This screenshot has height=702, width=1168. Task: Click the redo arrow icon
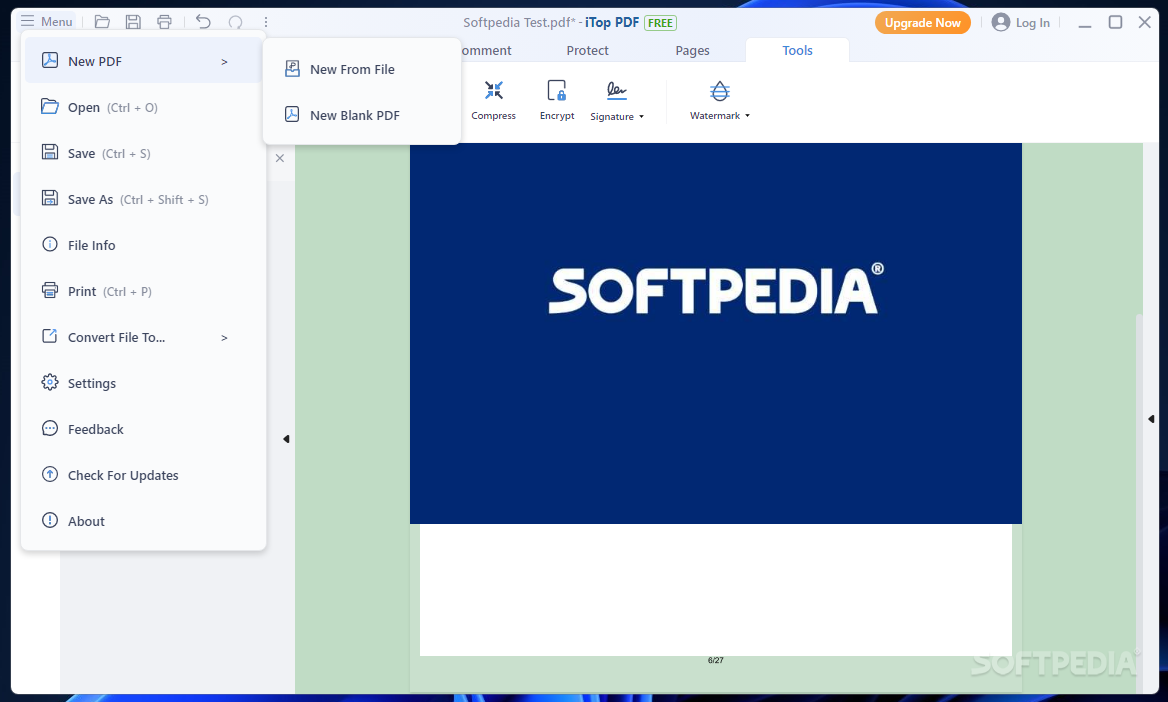235,22
